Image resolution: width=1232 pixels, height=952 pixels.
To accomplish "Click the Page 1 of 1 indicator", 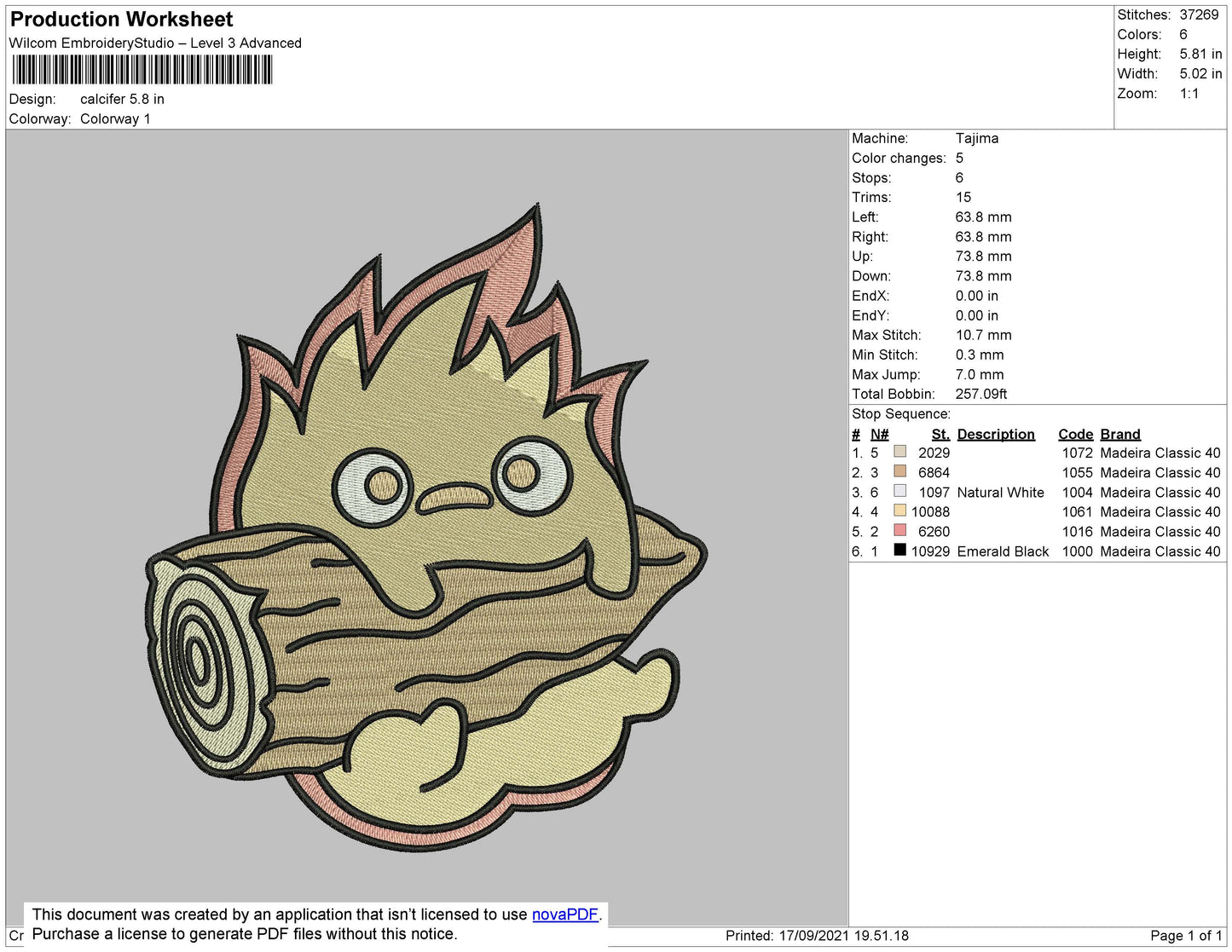I will tap(1186, 936).
